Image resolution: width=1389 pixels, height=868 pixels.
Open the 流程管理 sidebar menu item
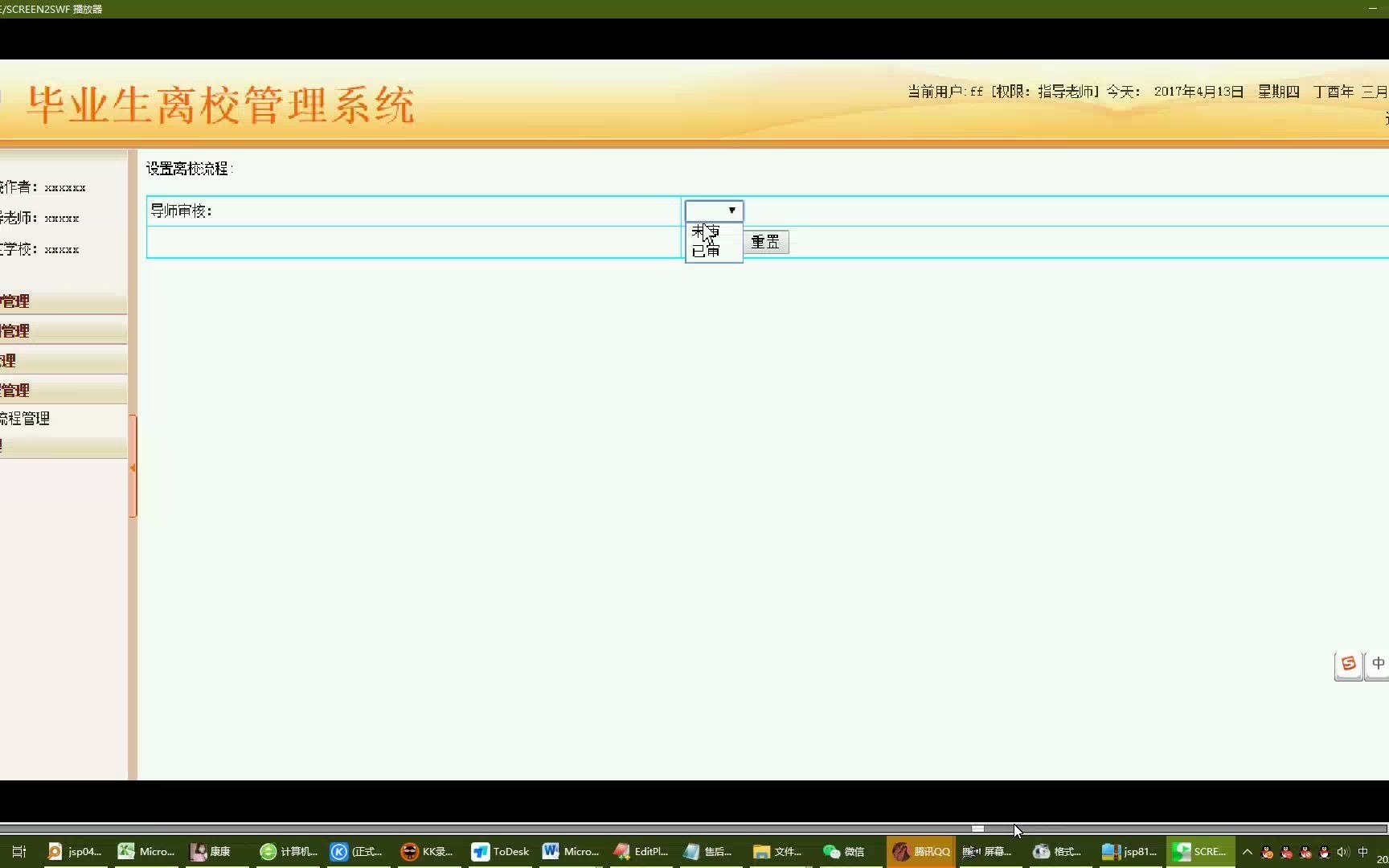(x=27, y=418)
